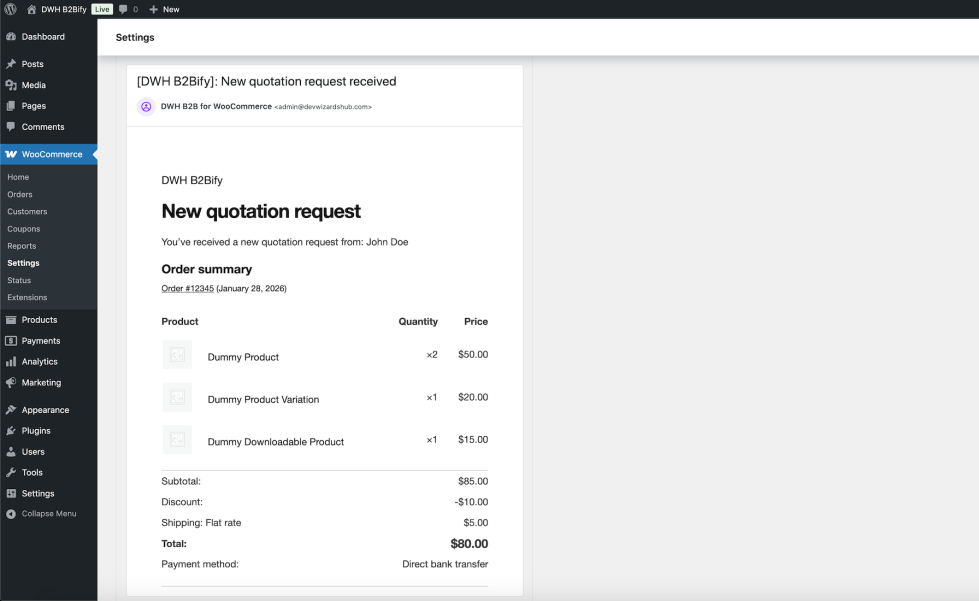
Task: Open the Plugins section
Action: click(x=36, y=431)
